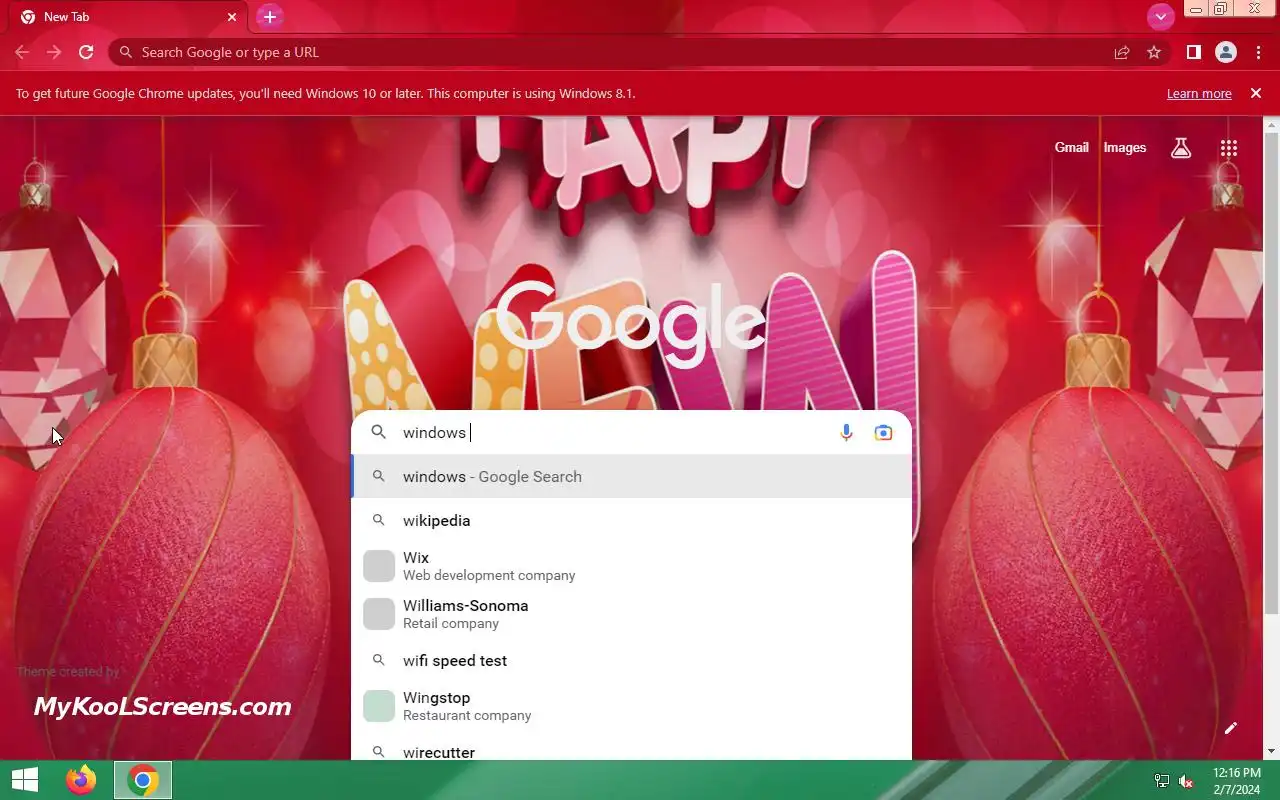The image size is (1280, 800).
Task: Click the browser Back arrow
Action: 22,52
